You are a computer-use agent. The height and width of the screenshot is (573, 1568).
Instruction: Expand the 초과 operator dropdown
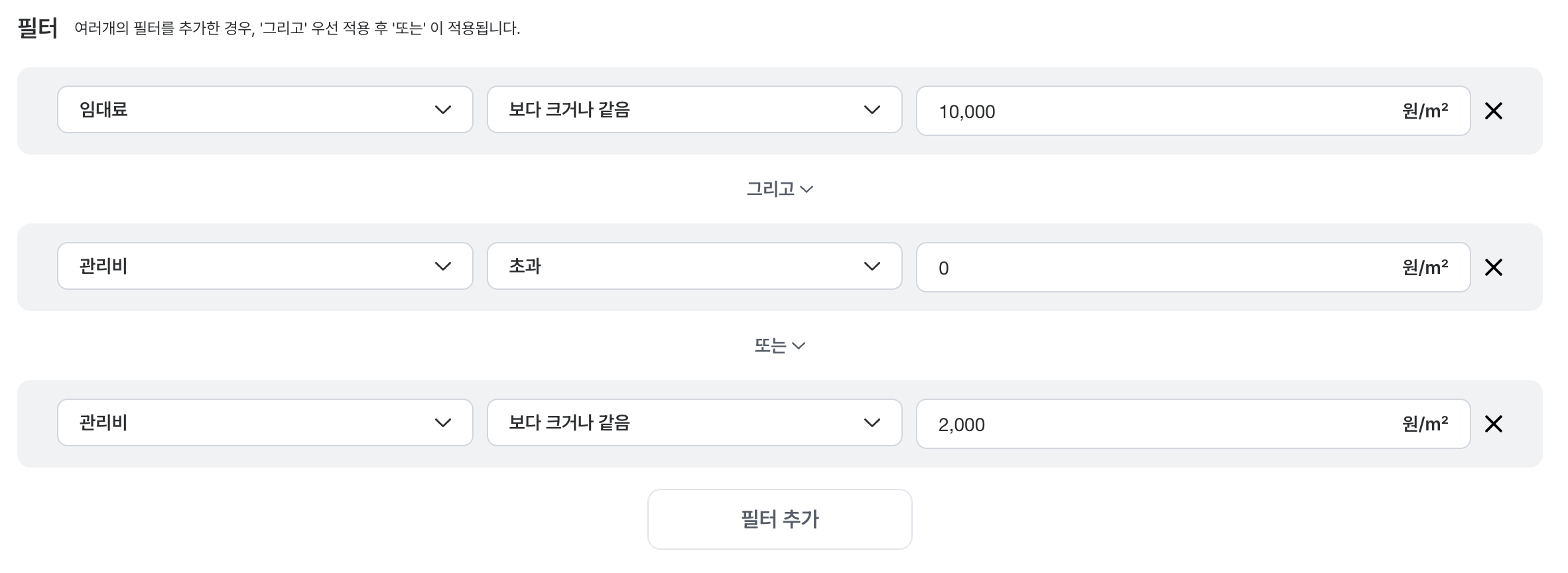[x=694, y=266]
